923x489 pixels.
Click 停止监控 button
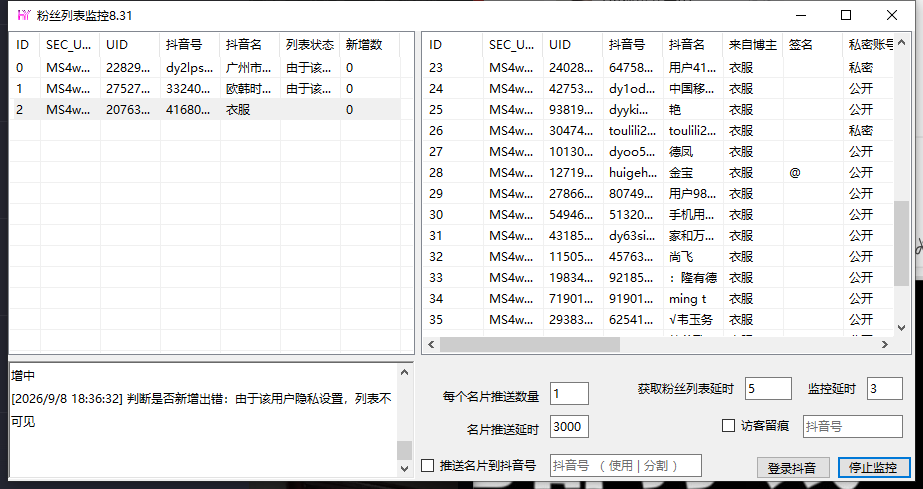tap(874, 468)
